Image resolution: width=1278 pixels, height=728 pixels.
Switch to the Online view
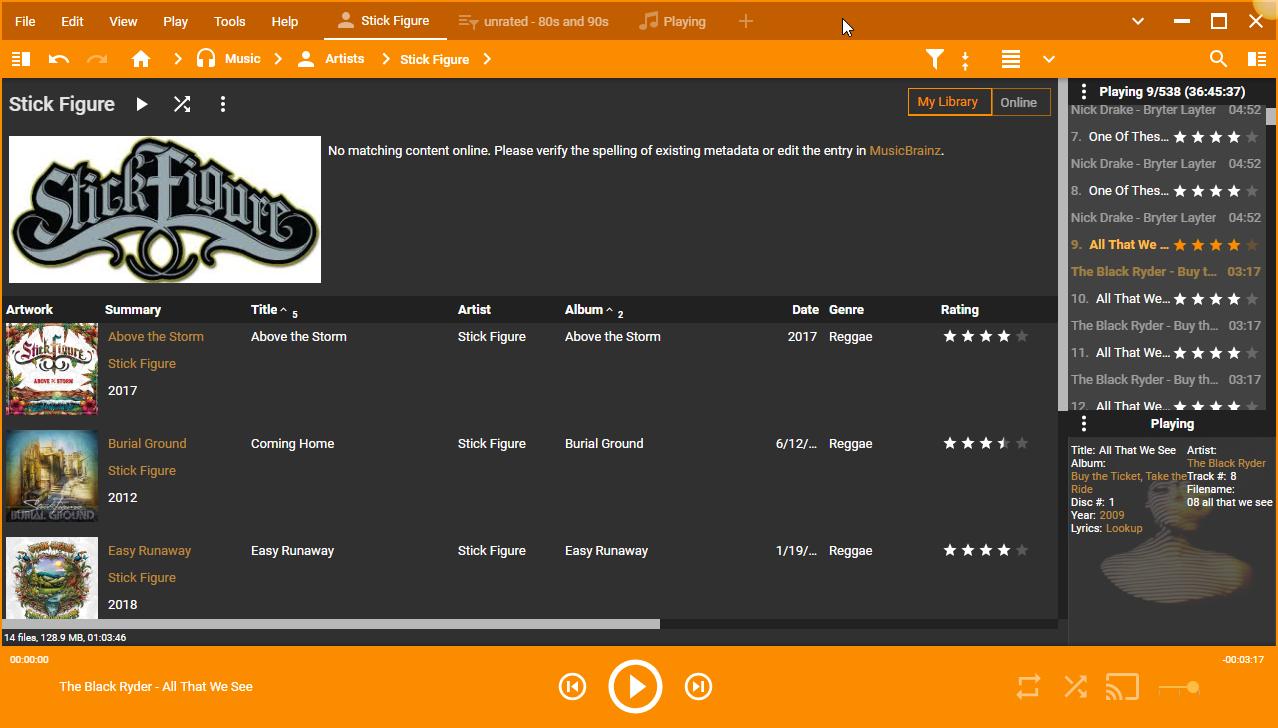coord(1018,102)
